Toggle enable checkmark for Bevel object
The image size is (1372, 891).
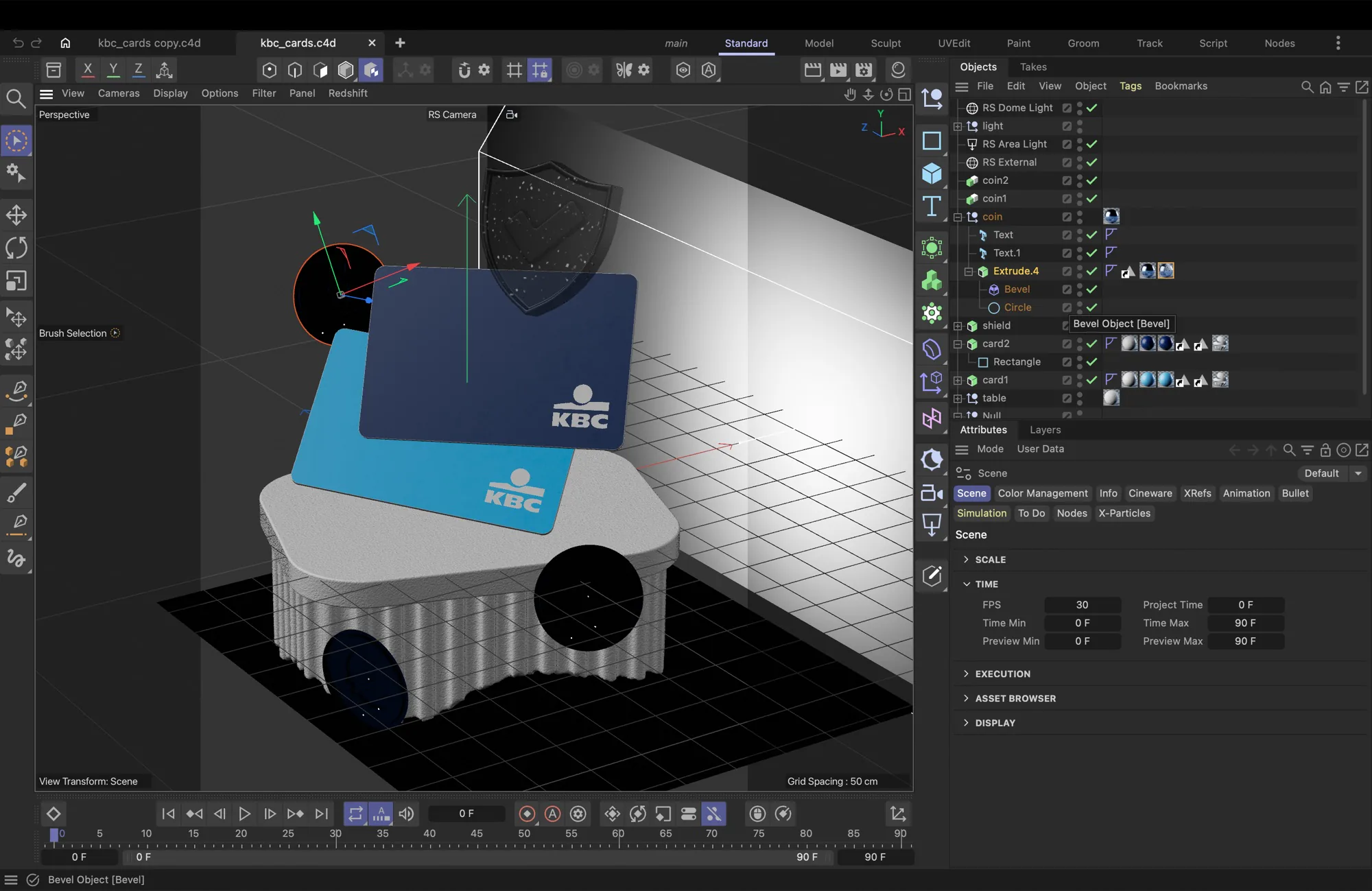1091,289
